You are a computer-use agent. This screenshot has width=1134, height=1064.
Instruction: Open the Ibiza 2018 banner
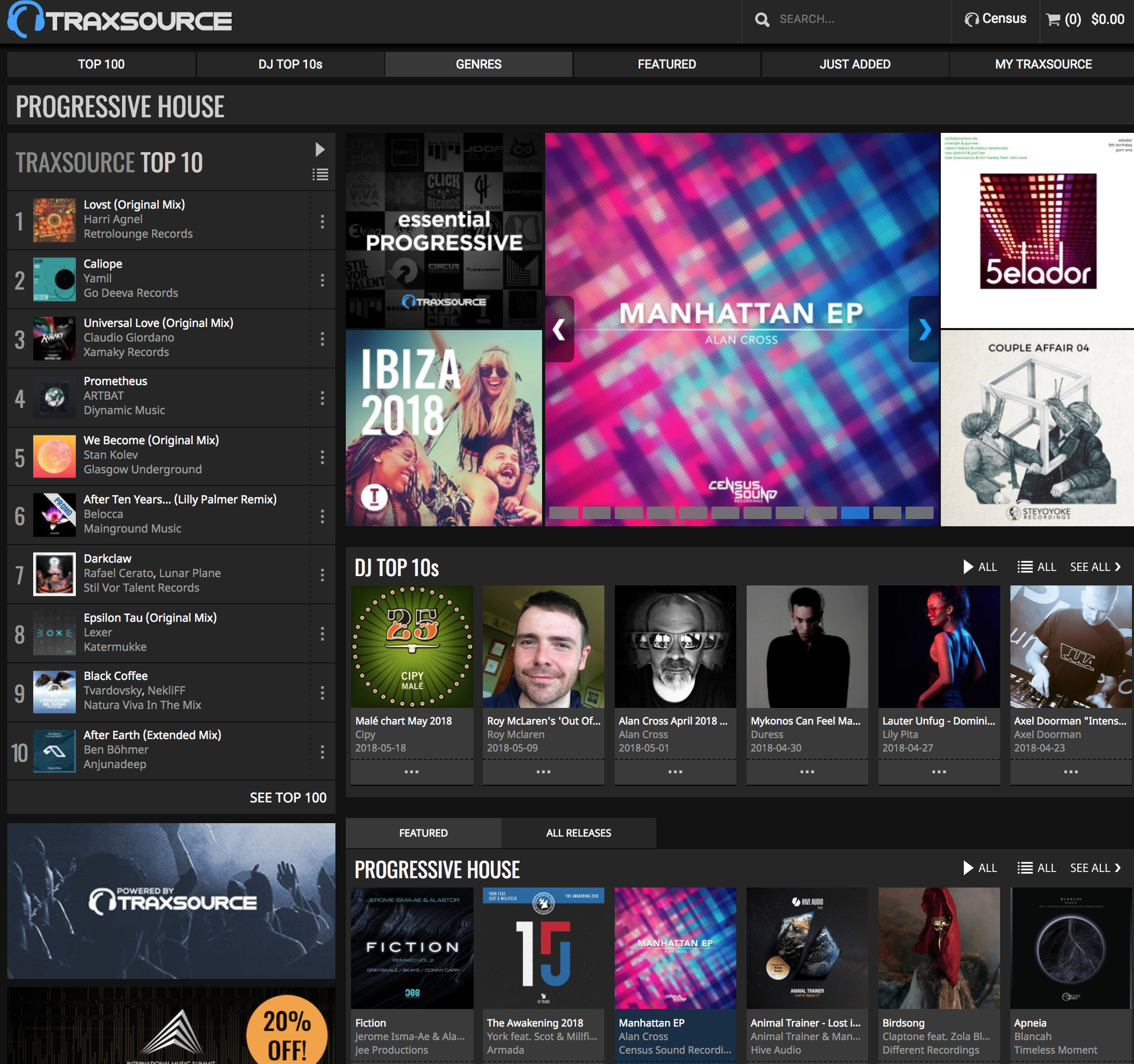[444, 428]
